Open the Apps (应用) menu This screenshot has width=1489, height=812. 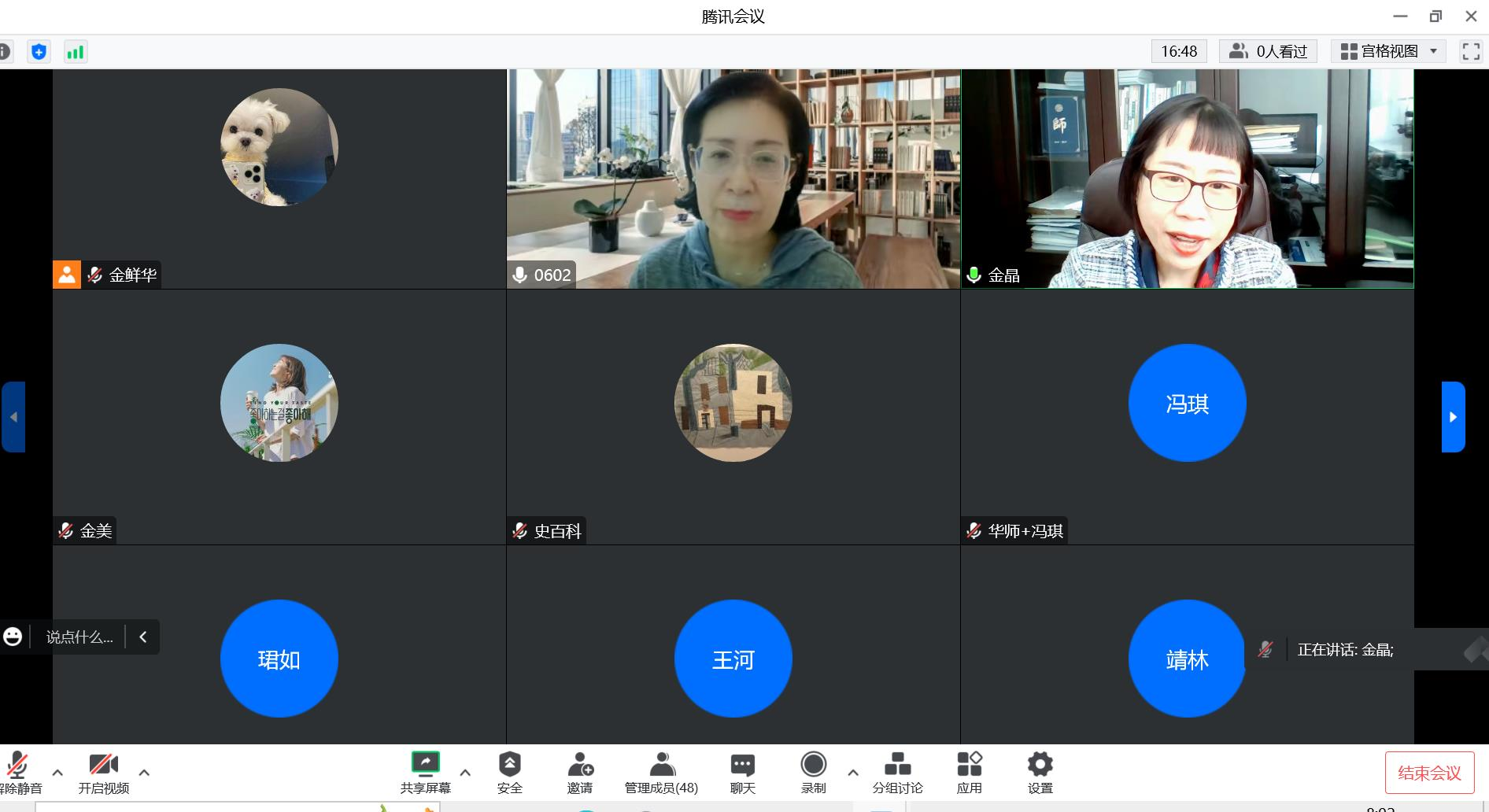(x=969, y=772)
